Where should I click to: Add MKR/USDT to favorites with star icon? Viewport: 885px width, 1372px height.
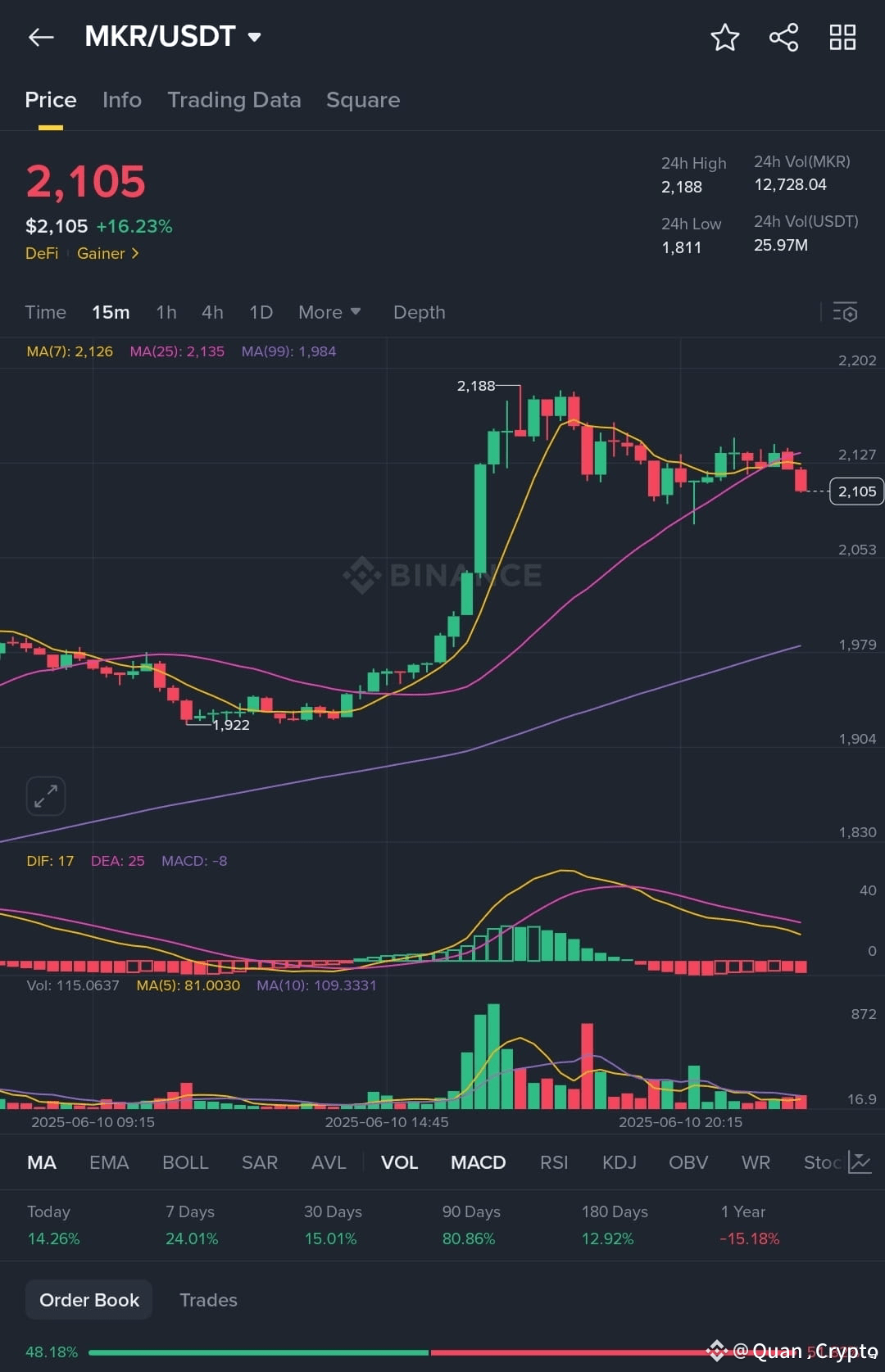click(724, 37)
